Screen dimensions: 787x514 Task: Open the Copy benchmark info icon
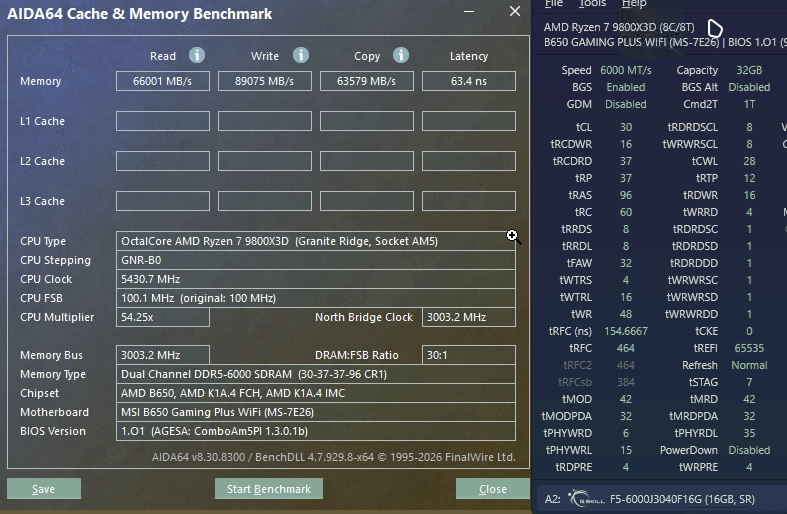coord(401,55)
